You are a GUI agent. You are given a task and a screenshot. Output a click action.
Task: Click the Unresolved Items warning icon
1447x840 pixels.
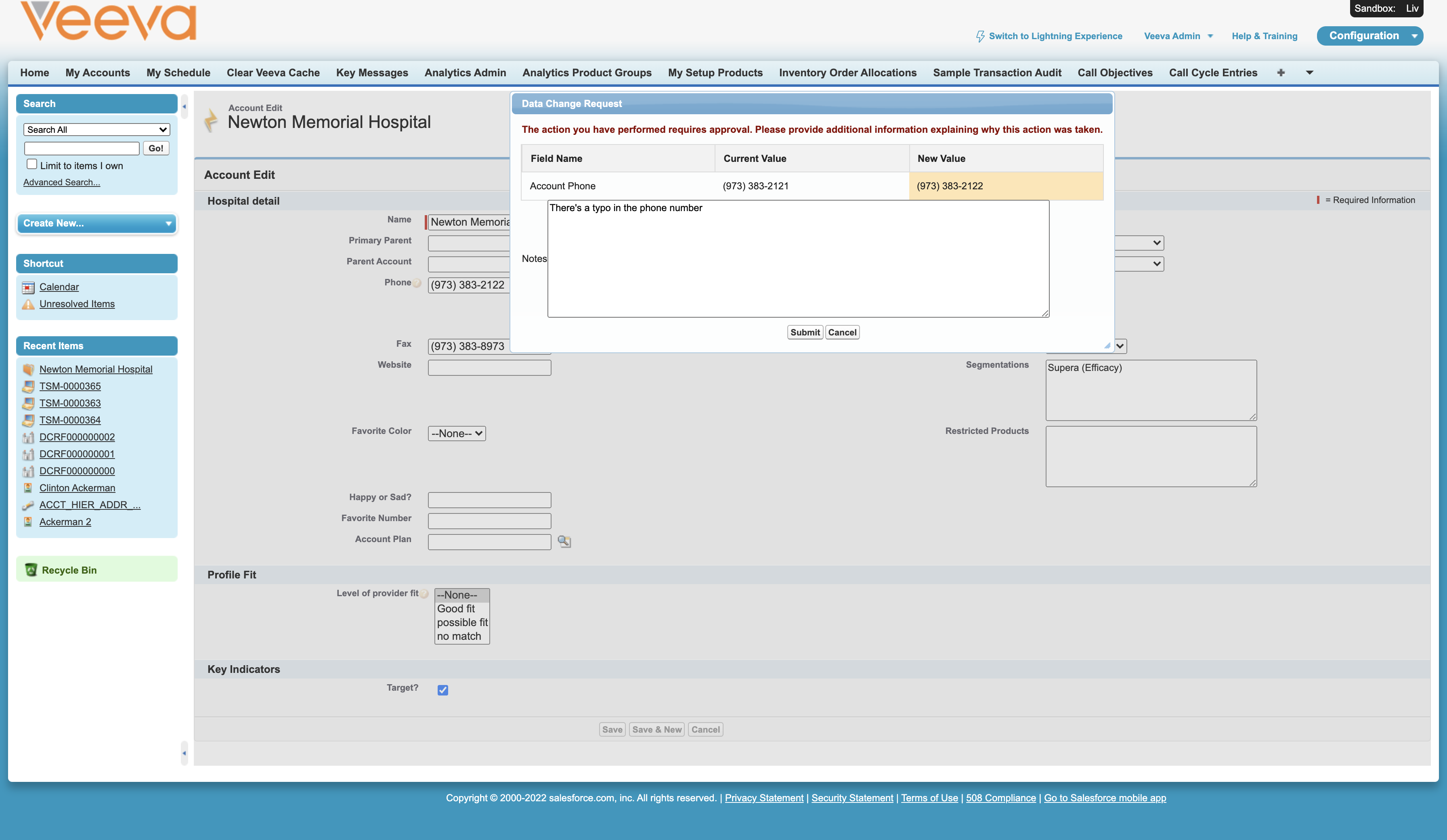(28, 304)
